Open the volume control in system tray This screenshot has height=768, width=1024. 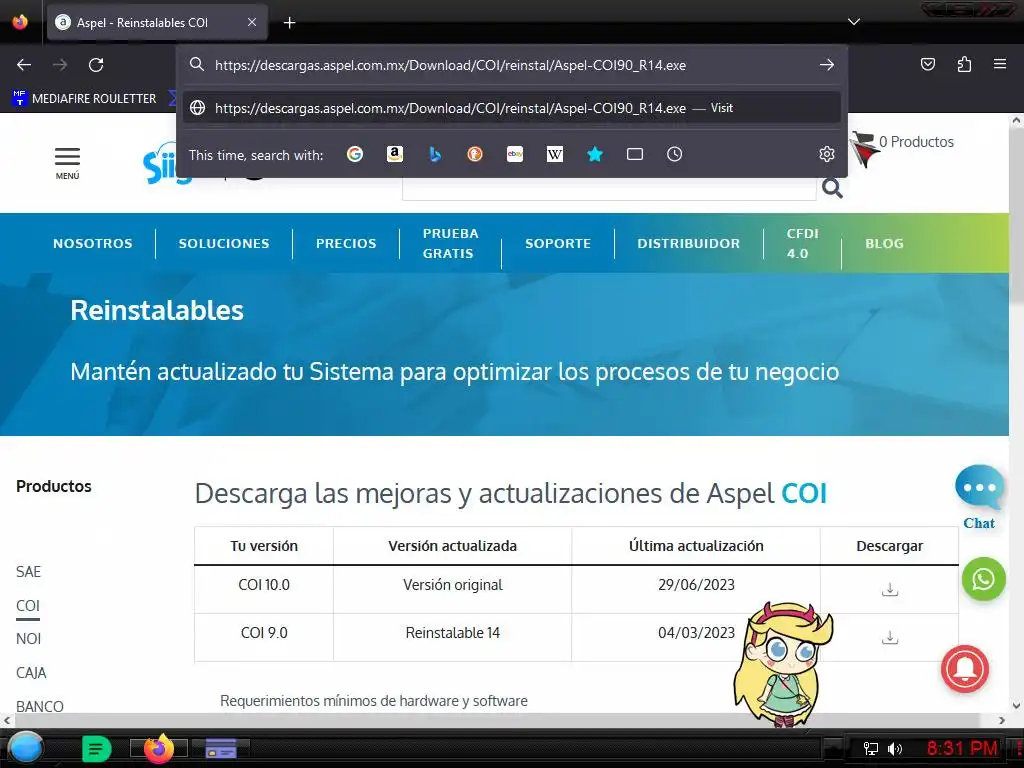(x=895, y=748)
